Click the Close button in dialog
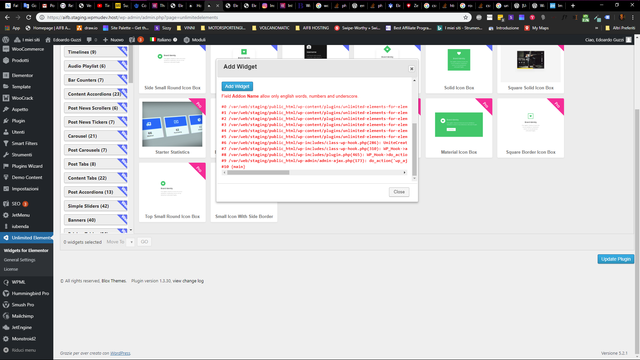This screenshot has width=640, height=360. [x=399, y=192]
